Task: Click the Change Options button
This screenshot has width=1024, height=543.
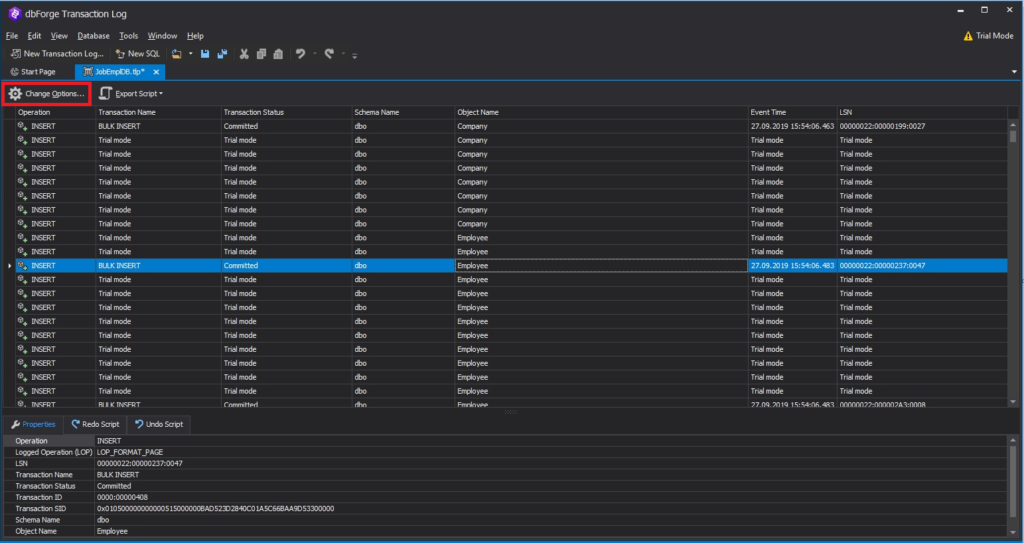Action: (x=46, y=94)
